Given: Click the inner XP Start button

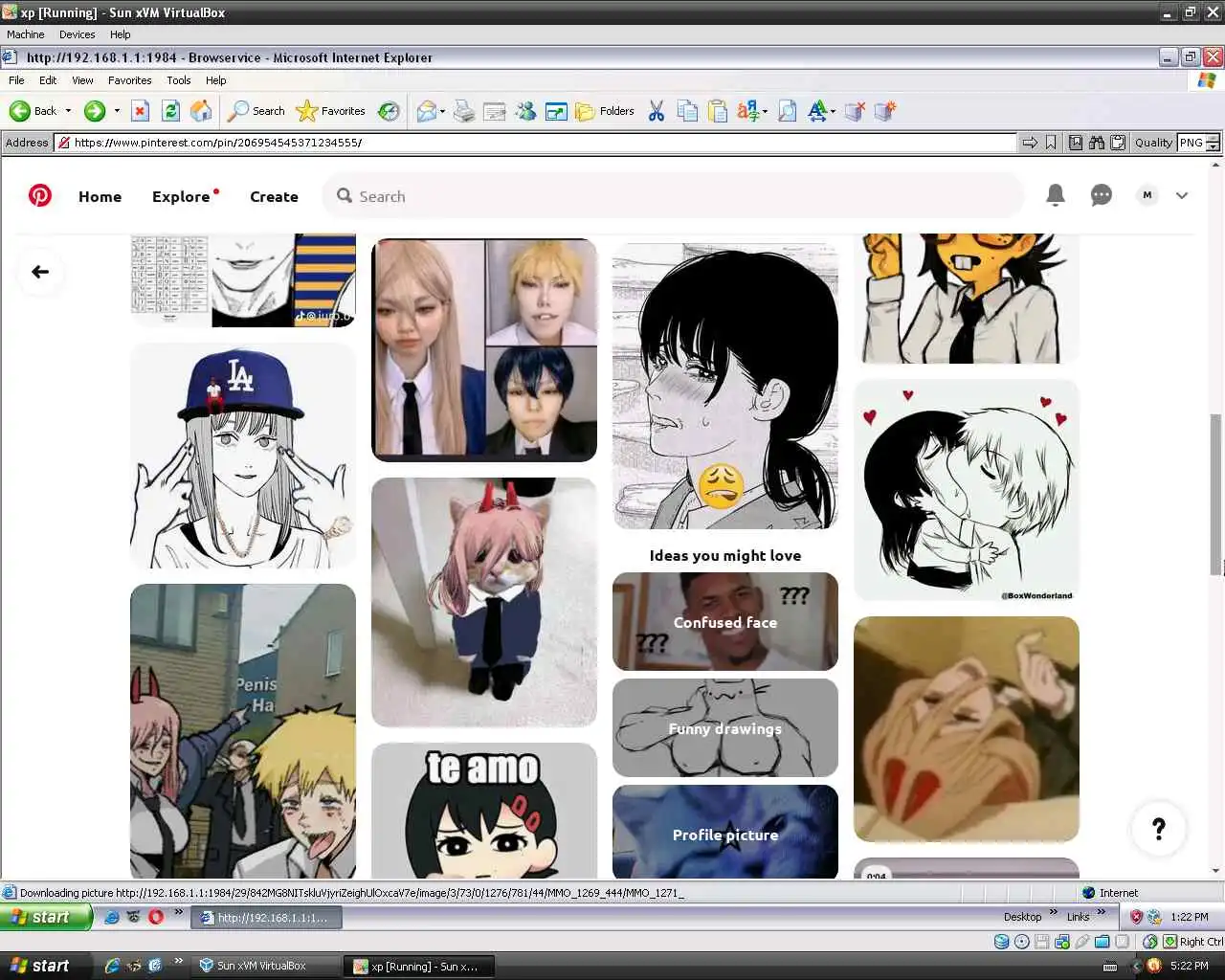Looking at the screenshot, I should (46, 917).
